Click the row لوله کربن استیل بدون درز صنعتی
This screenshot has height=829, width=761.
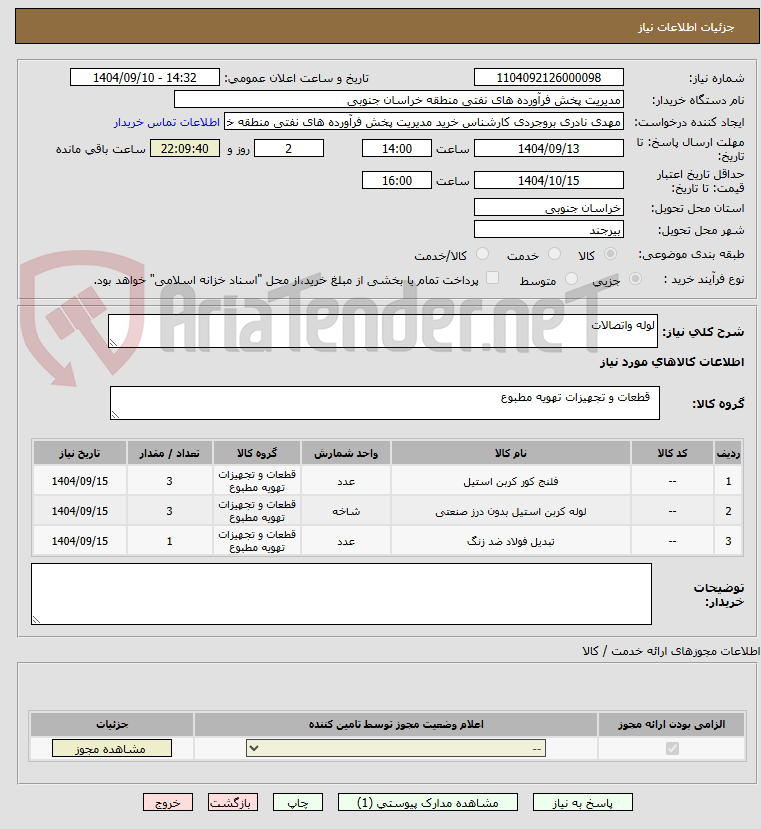(387, 511)
